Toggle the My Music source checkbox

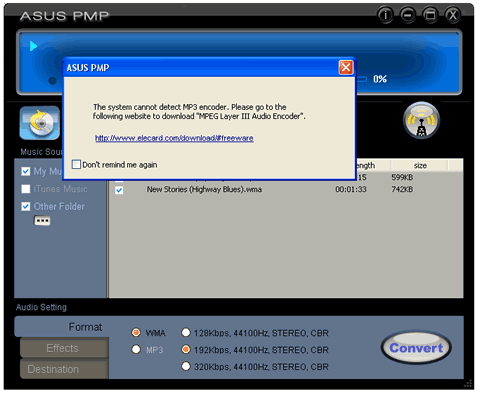(x=26, y=171)
